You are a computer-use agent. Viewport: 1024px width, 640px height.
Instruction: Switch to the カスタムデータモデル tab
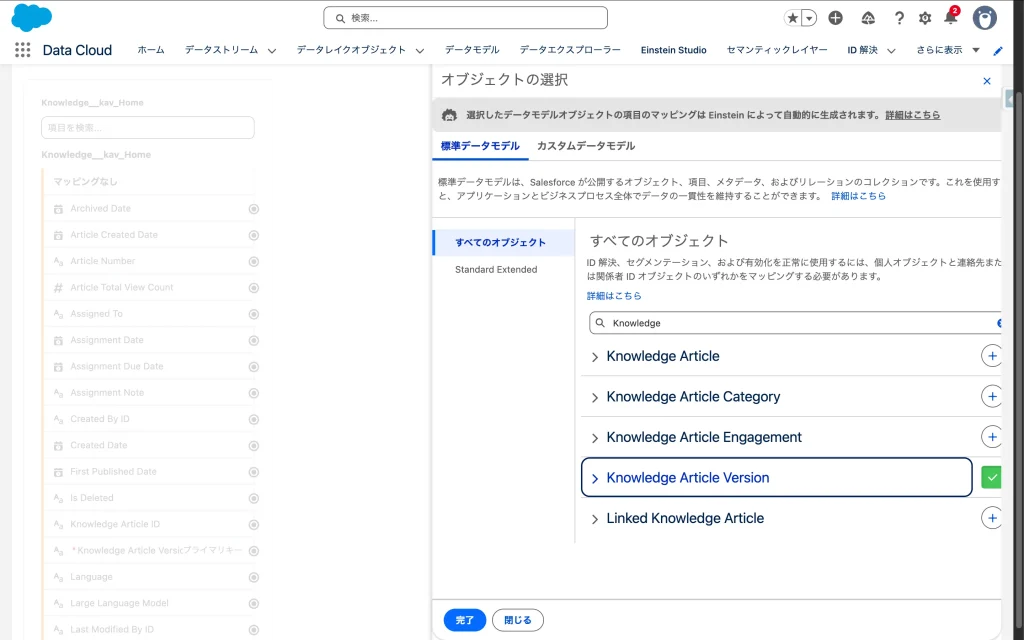point(585,146)
